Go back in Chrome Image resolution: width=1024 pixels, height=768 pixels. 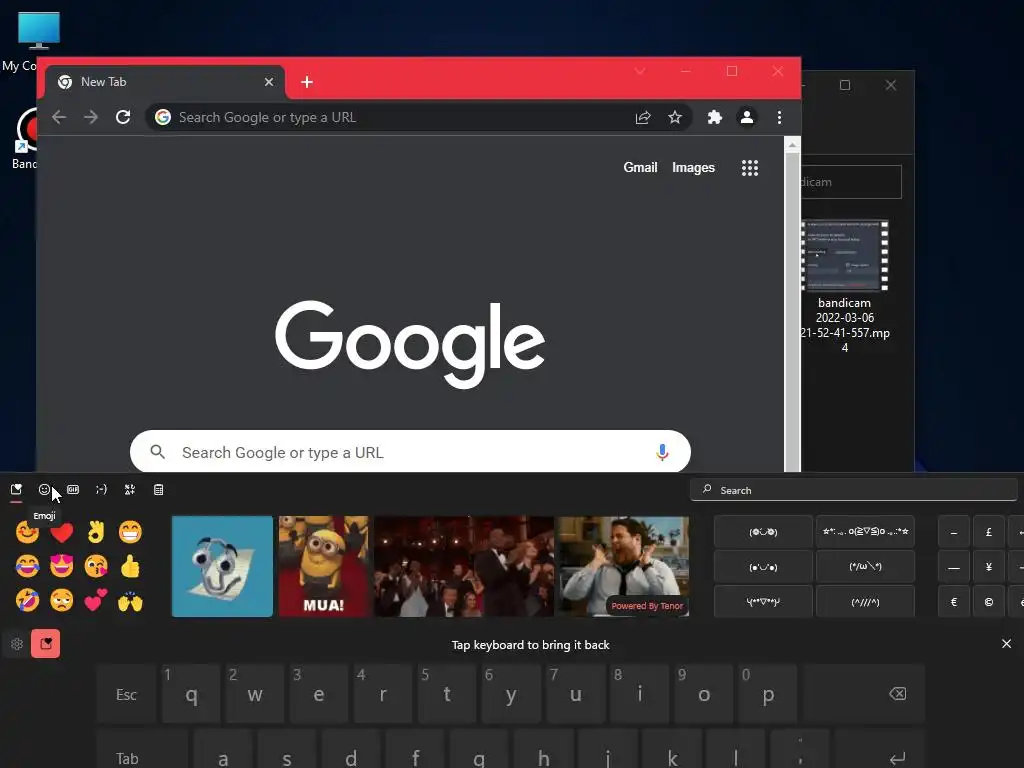59,117
